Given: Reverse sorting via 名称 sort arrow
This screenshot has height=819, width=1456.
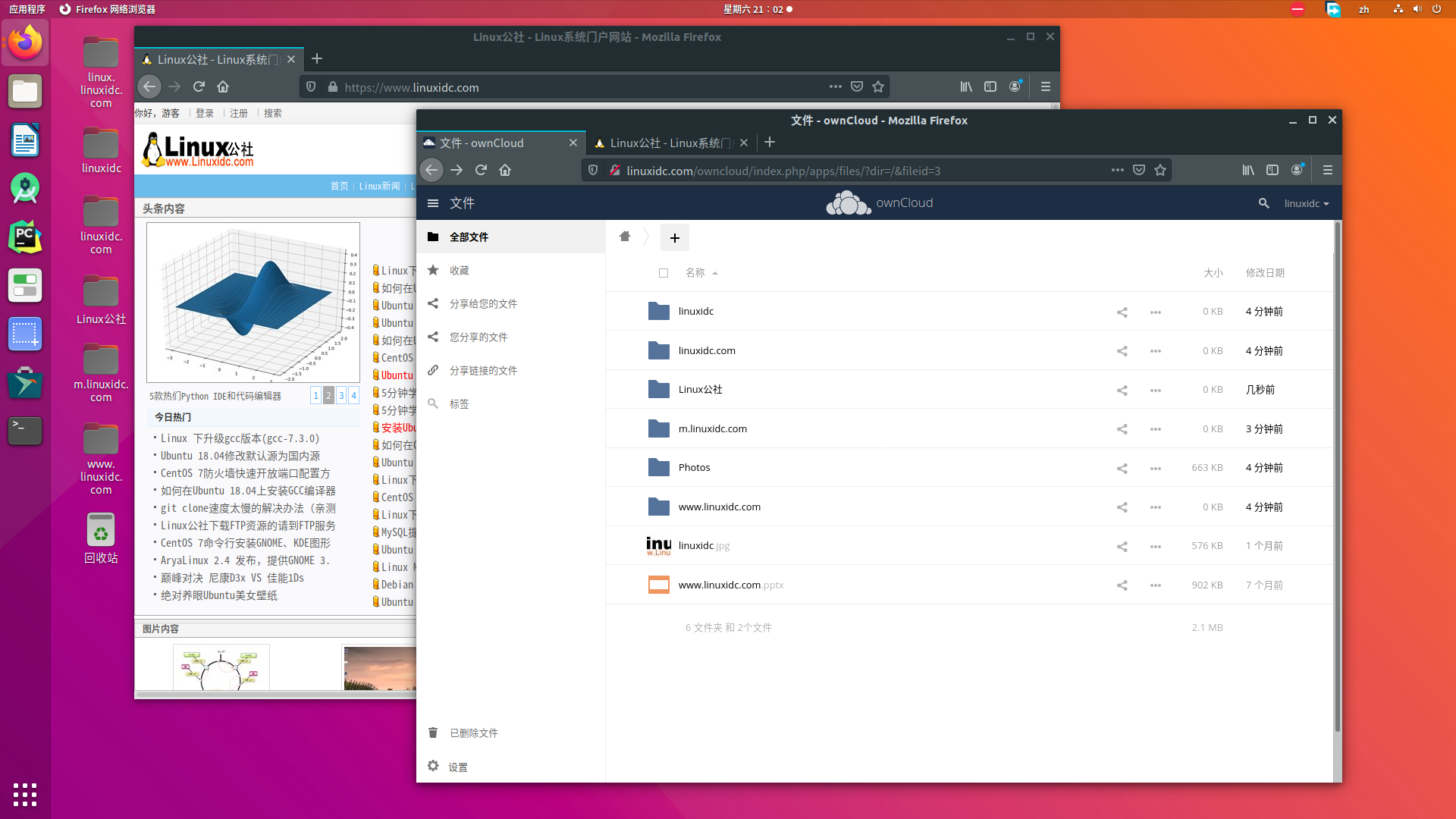Looking at the screenshot, I should click(716, 273).
